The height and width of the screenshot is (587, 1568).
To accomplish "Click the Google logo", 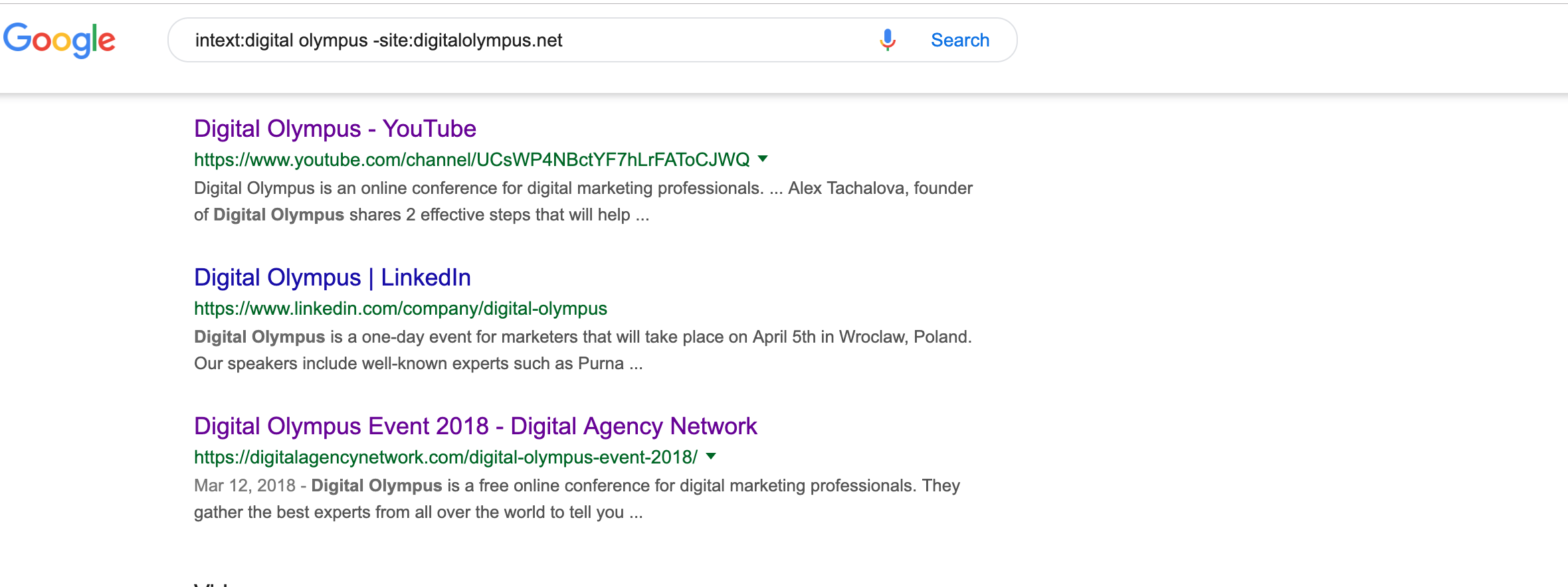I will pyautogui.click(x=59, y=40).
